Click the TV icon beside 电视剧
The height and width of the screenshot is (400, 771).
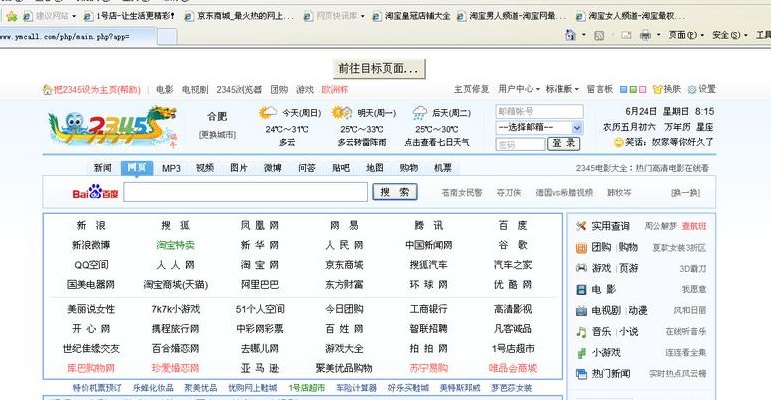(x=581, y=310)
